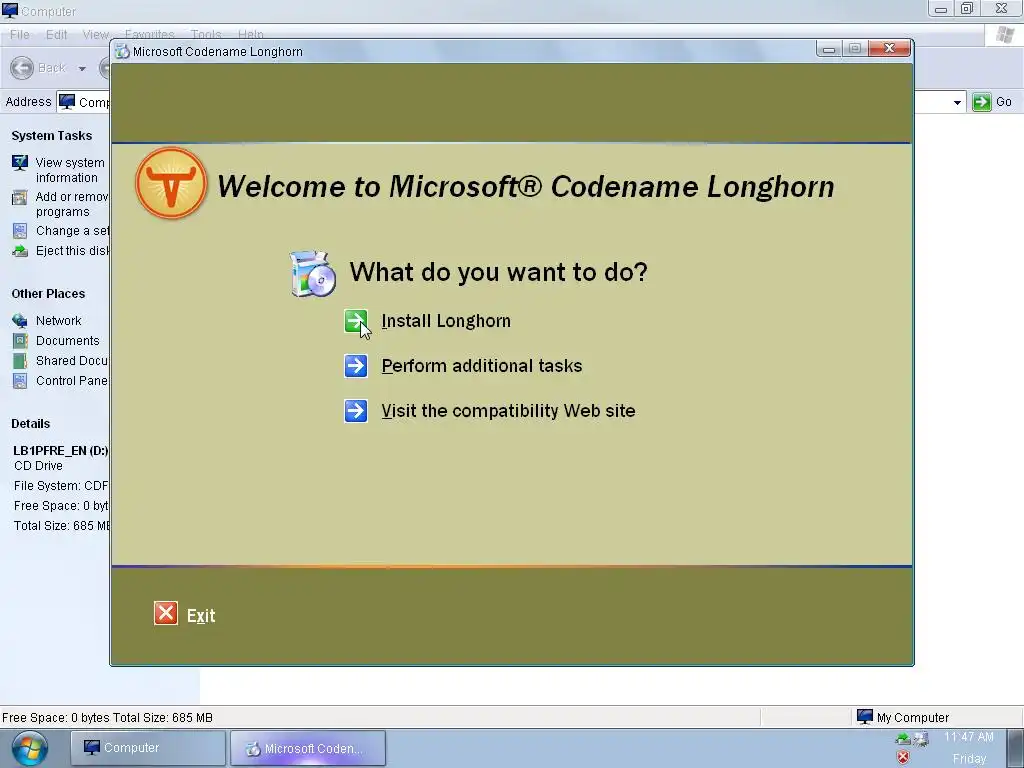
Task: Click My Computer zone in status bar
Action: pos(903,717)
